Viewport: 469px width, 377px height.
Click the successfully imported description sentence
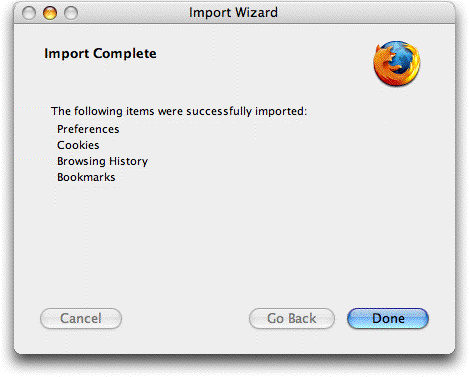(x=179, y=111)
